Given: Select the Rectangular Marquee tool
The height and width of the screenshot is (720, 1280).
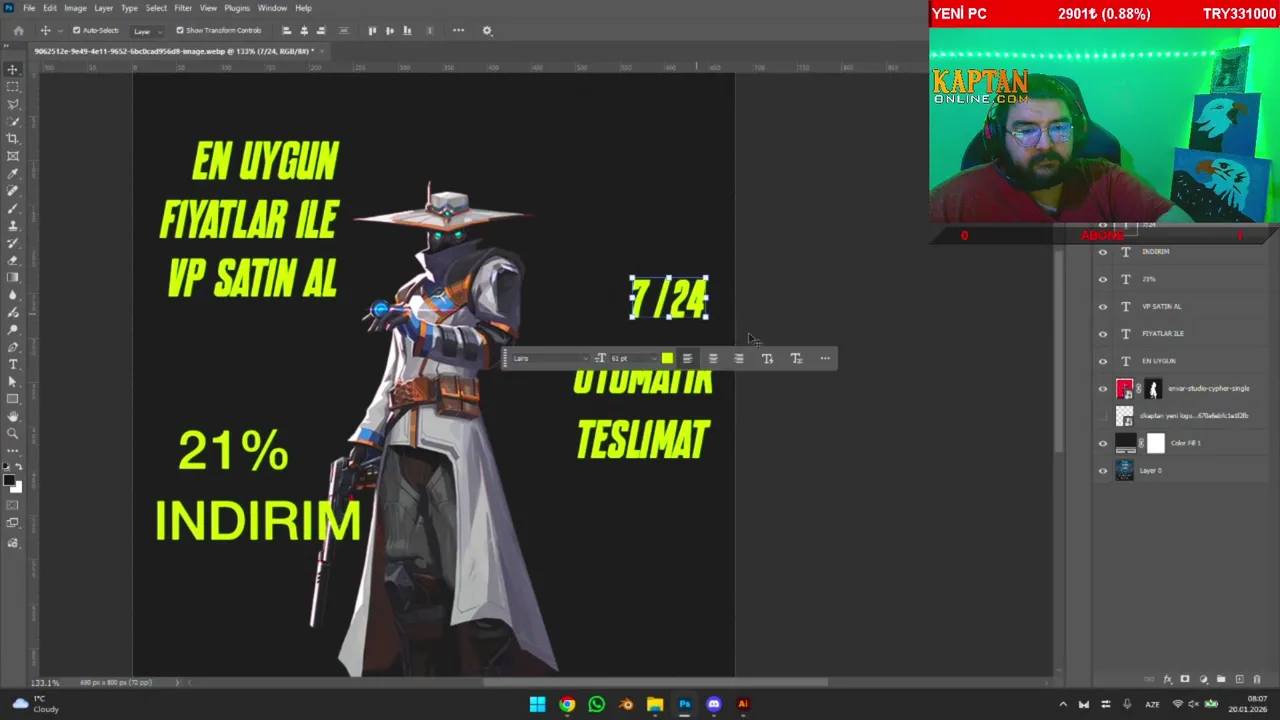Looking at the screenshot, I should click(13, 87).
